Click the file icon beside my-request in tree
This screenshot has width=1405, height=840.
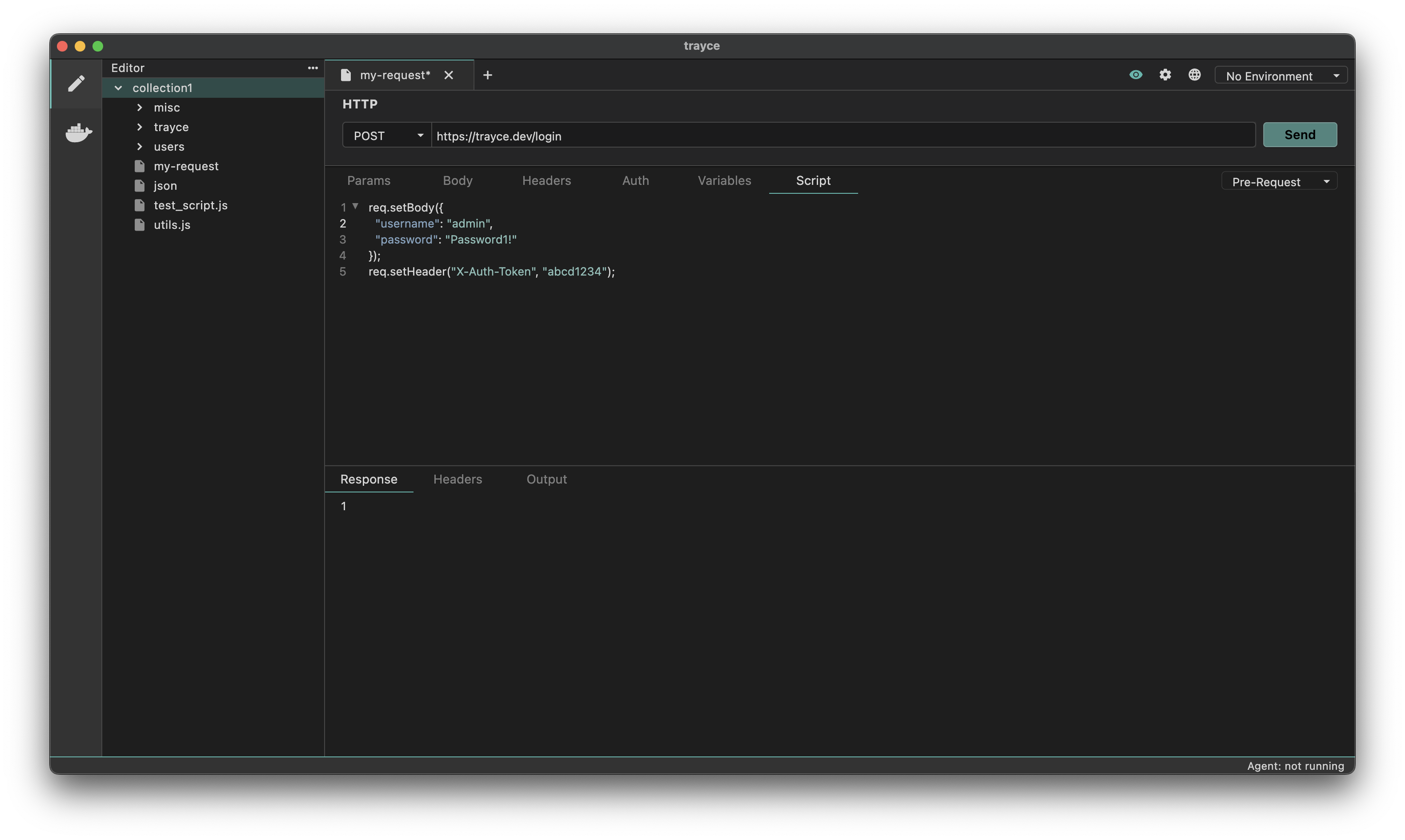[x=140, y=166]
